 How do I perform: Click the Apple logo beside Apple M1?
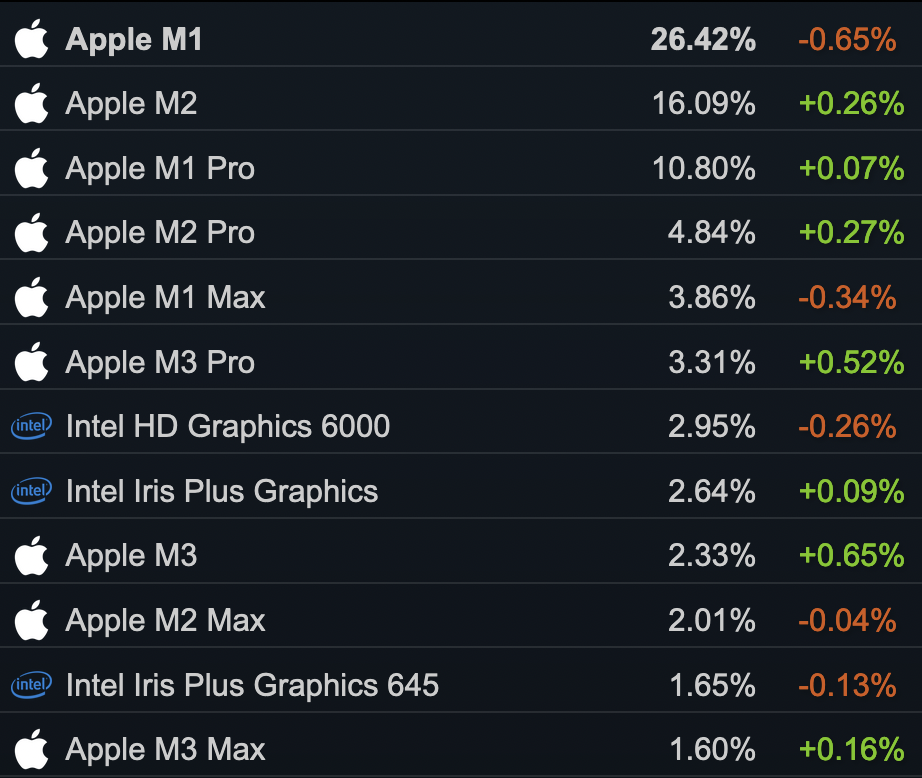(31, 39)
